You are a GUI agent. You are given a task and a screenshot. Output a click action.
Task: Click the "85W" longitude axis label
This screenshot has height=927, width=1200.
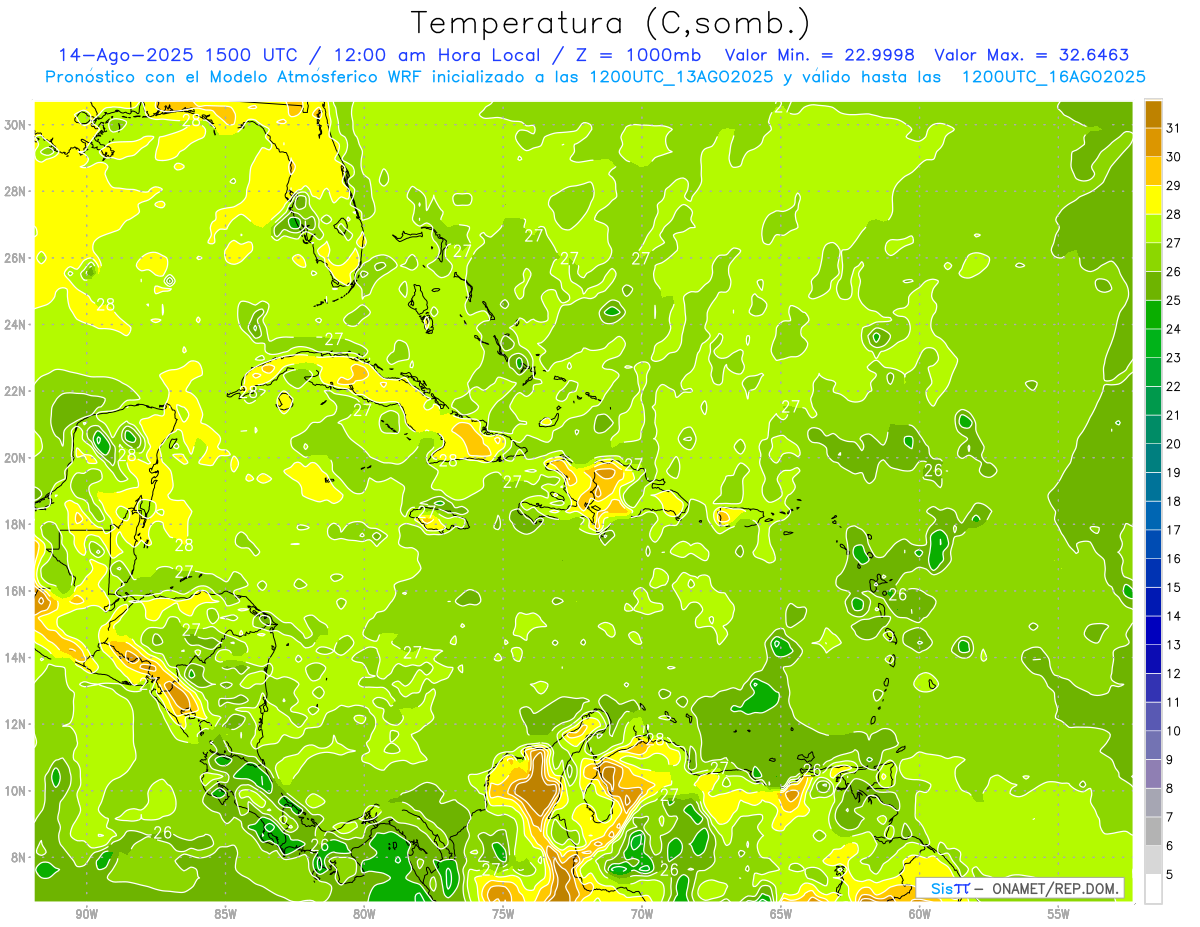(226, 914)
